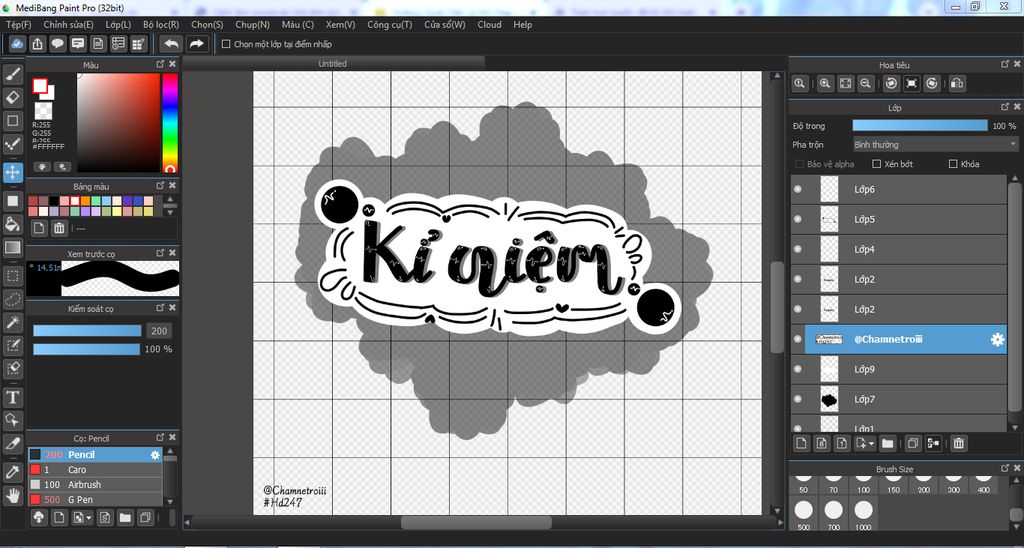
Task: Open Pencil brush settings gear
Action: pos(155,455)
